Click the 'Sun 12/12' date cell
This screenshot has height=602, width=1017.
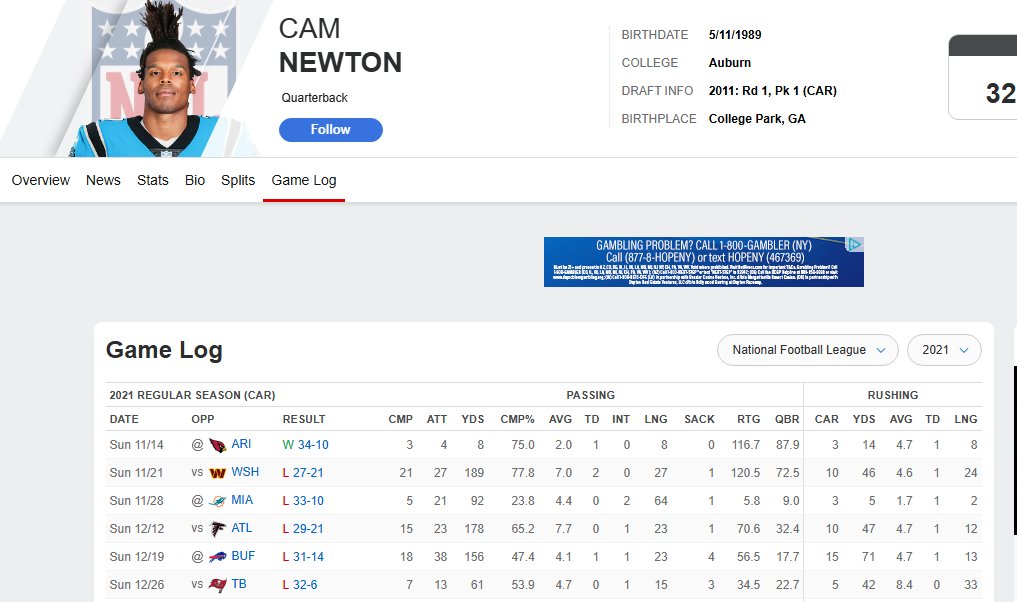[x=137, y=529]
